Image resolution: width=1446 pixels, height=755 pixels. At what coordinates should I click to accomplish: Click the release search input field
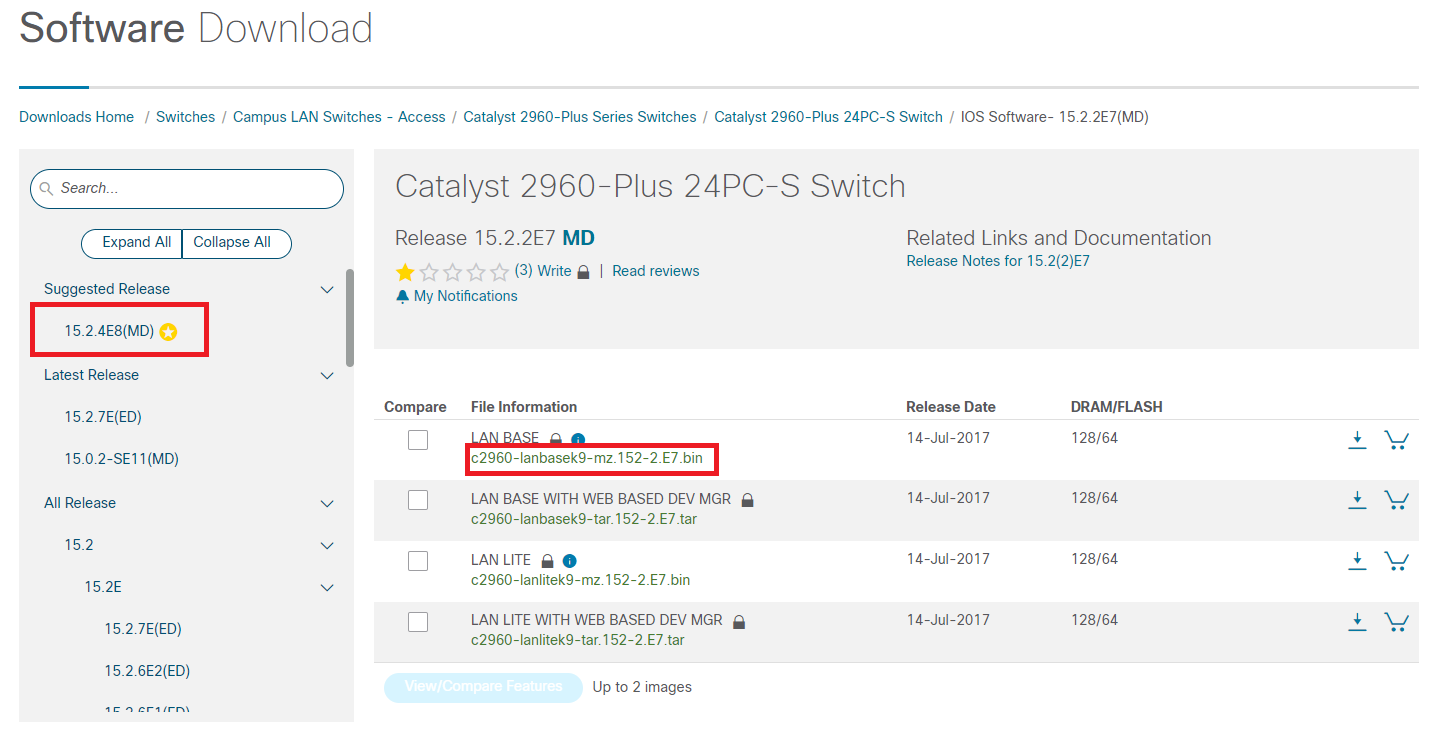point(187,188)
